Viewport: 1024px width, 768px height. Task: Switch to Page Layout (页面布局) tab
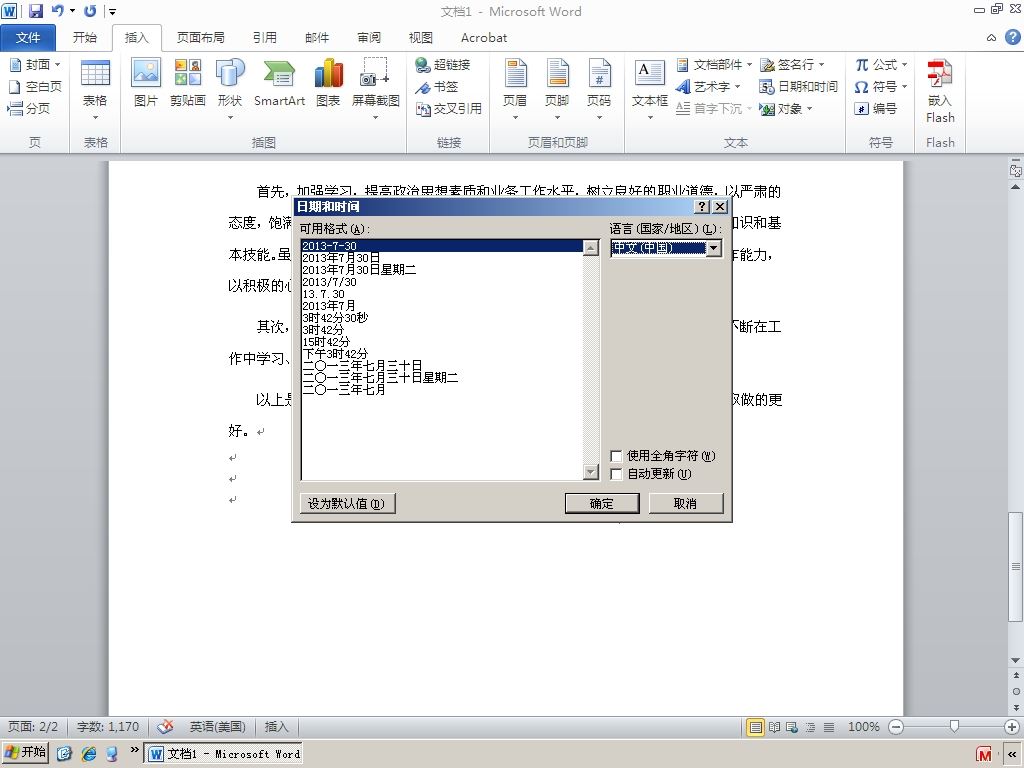[x=200, y=38]
